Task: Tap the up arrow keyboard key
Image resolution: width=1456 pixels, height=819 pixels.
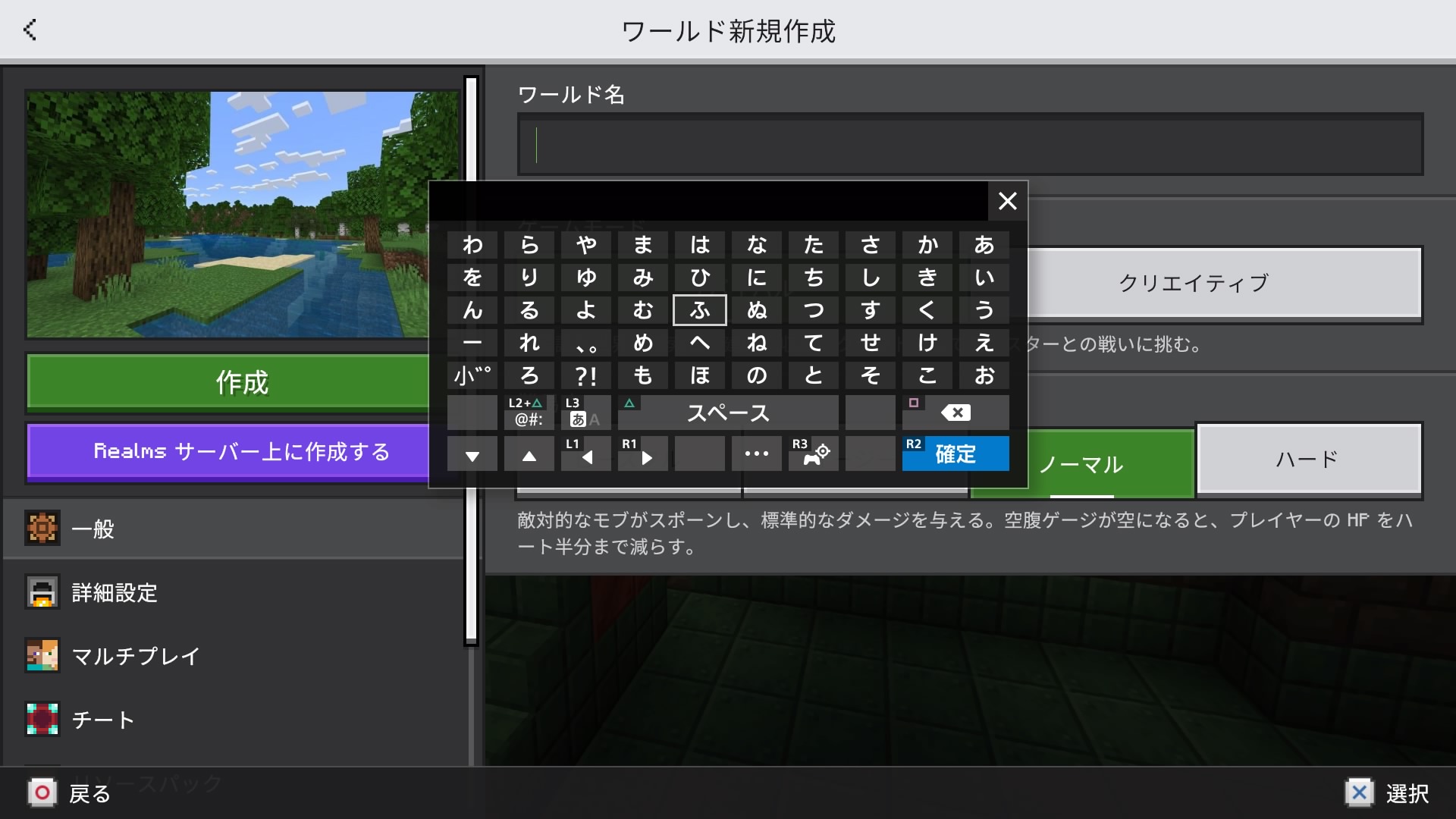Action: (529, 453)
